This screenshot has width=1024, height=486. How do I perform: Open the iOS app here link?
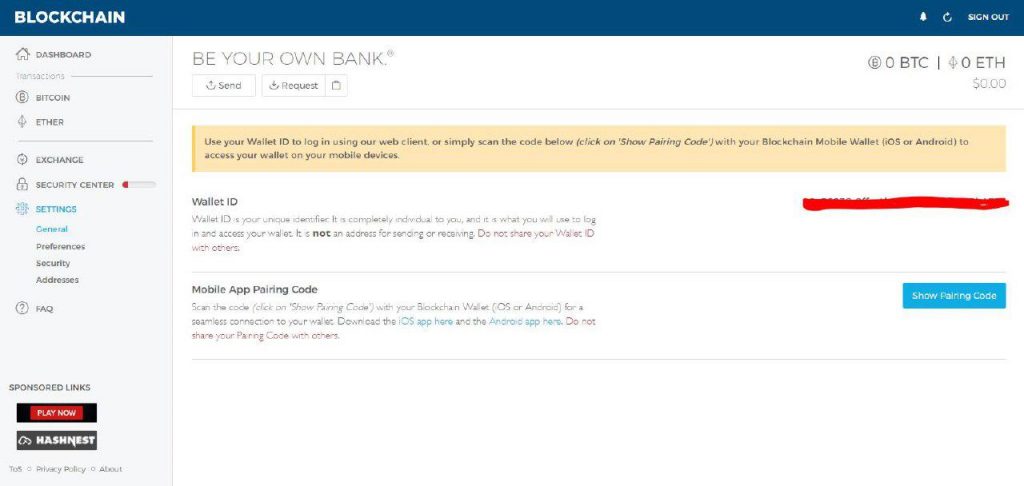tap(425, 321)
